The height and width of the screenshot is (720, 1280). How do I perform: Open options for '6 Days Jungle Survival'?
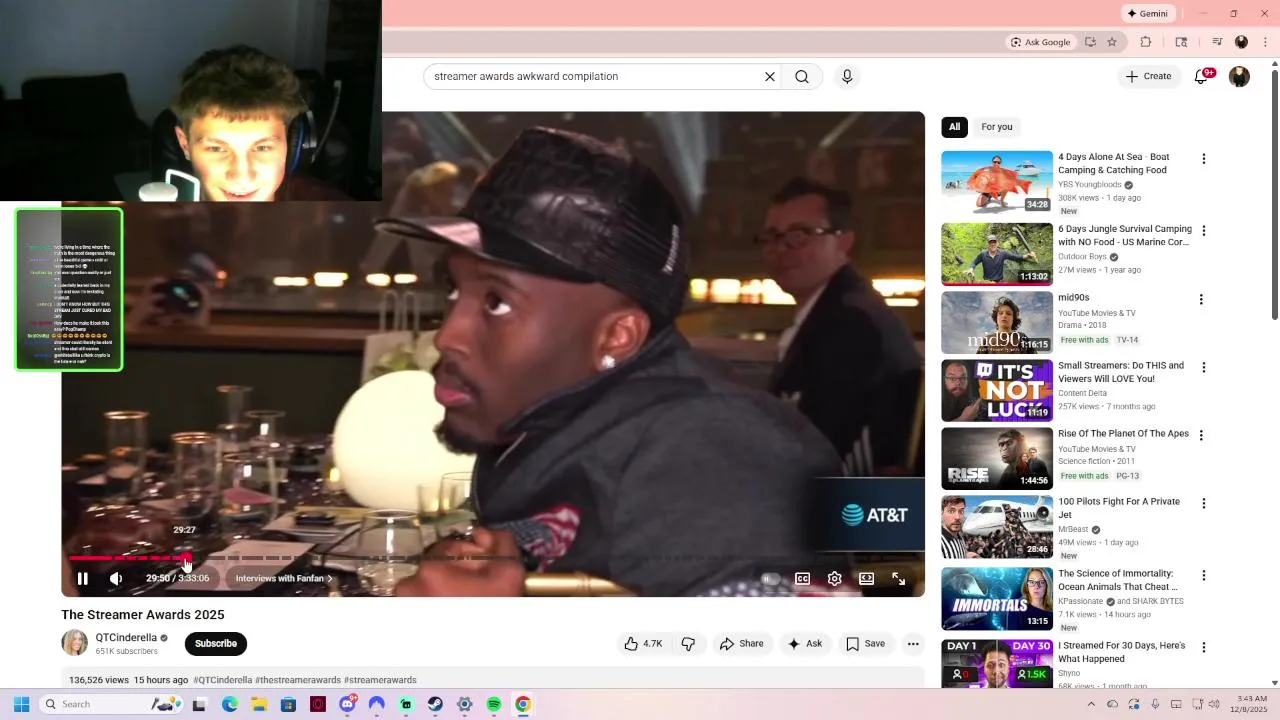(1203, 230)
